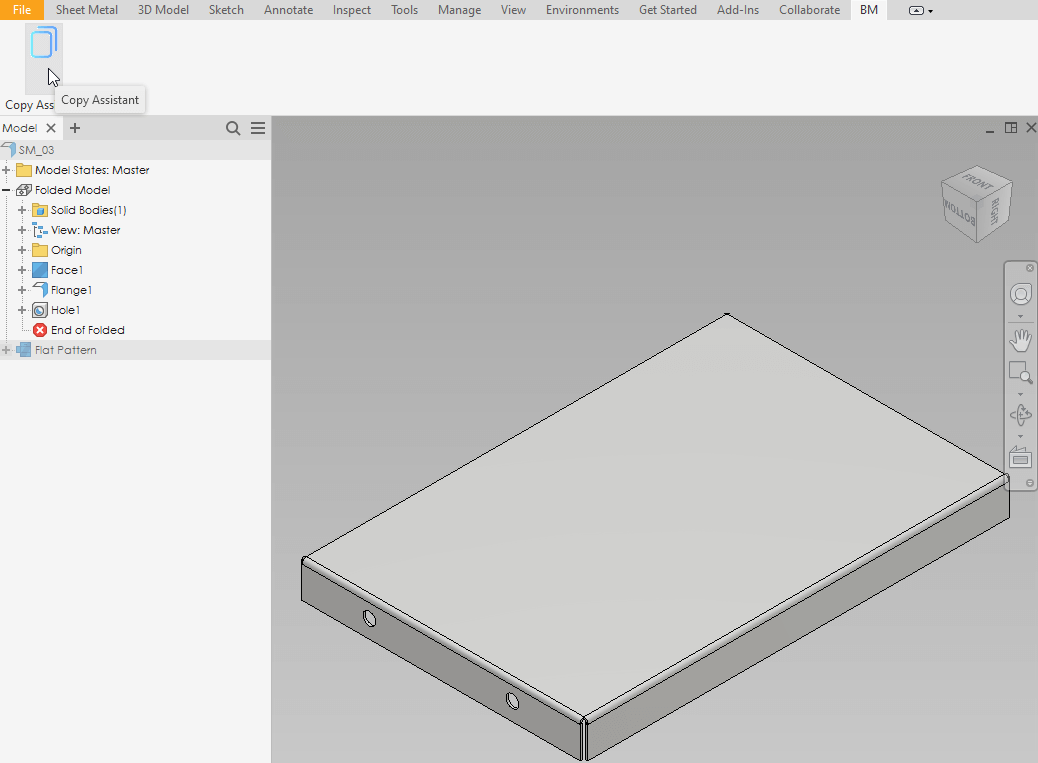
Task: Open navigation bar customize menu
Action: click(1030, 483)
